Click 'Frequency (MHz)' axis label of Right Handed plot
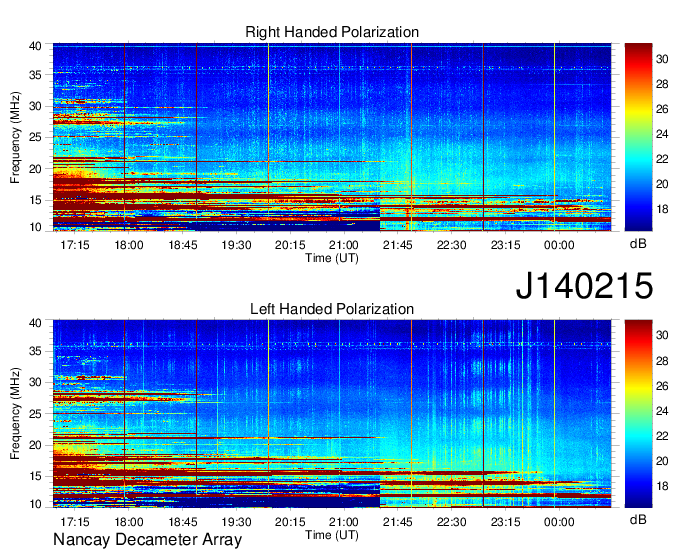This screenshot has height=552, width=680. coord(15,137)
